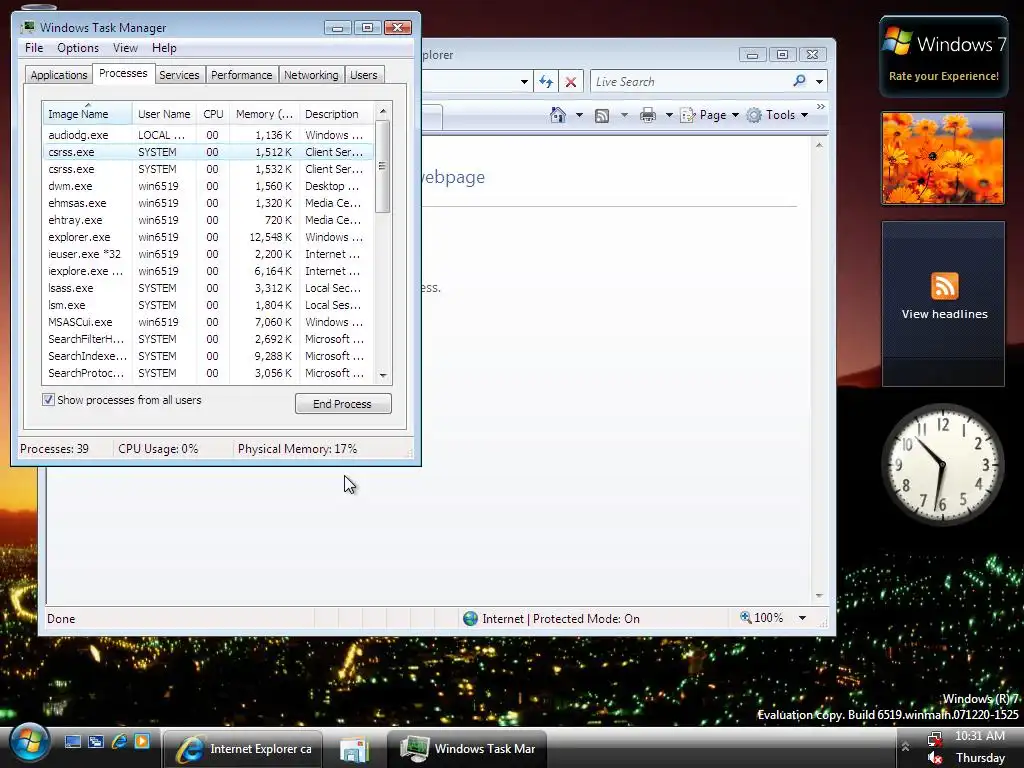The image size is (1024, 768).
Task: Sort by the Memory column header
Action: pyautogui.click(x=264, y=114)
